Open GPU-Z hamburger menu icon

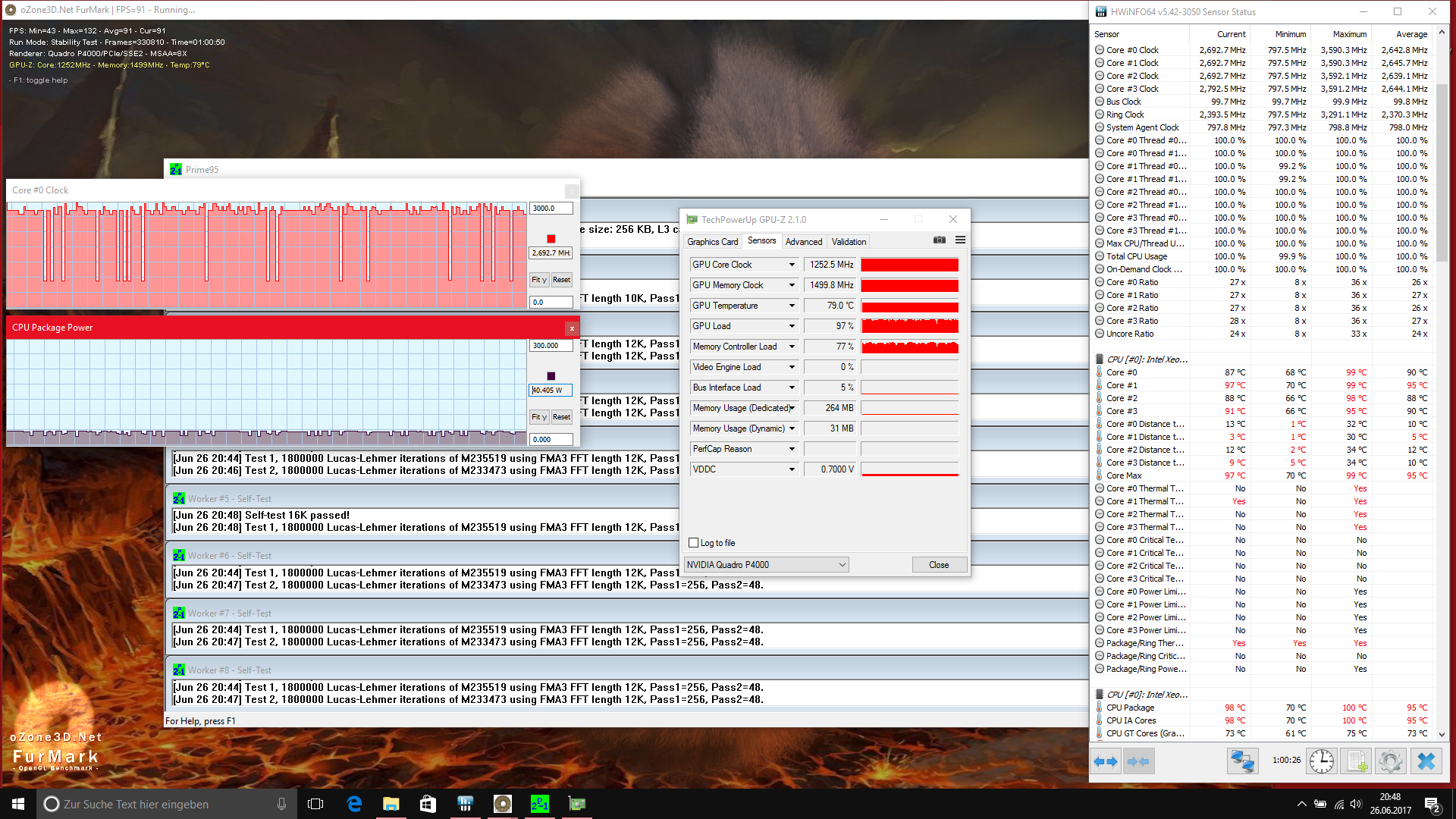pos(960,240)
